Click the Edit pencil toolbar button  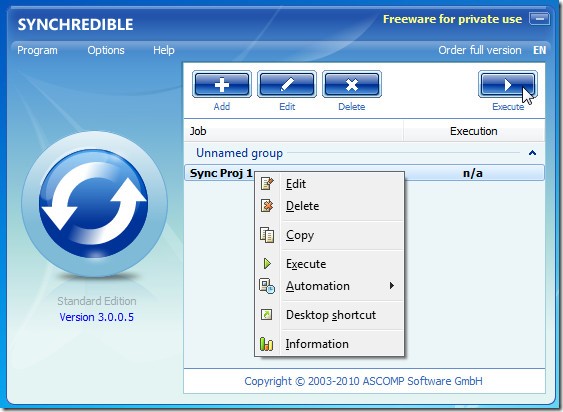coord(287,84)
